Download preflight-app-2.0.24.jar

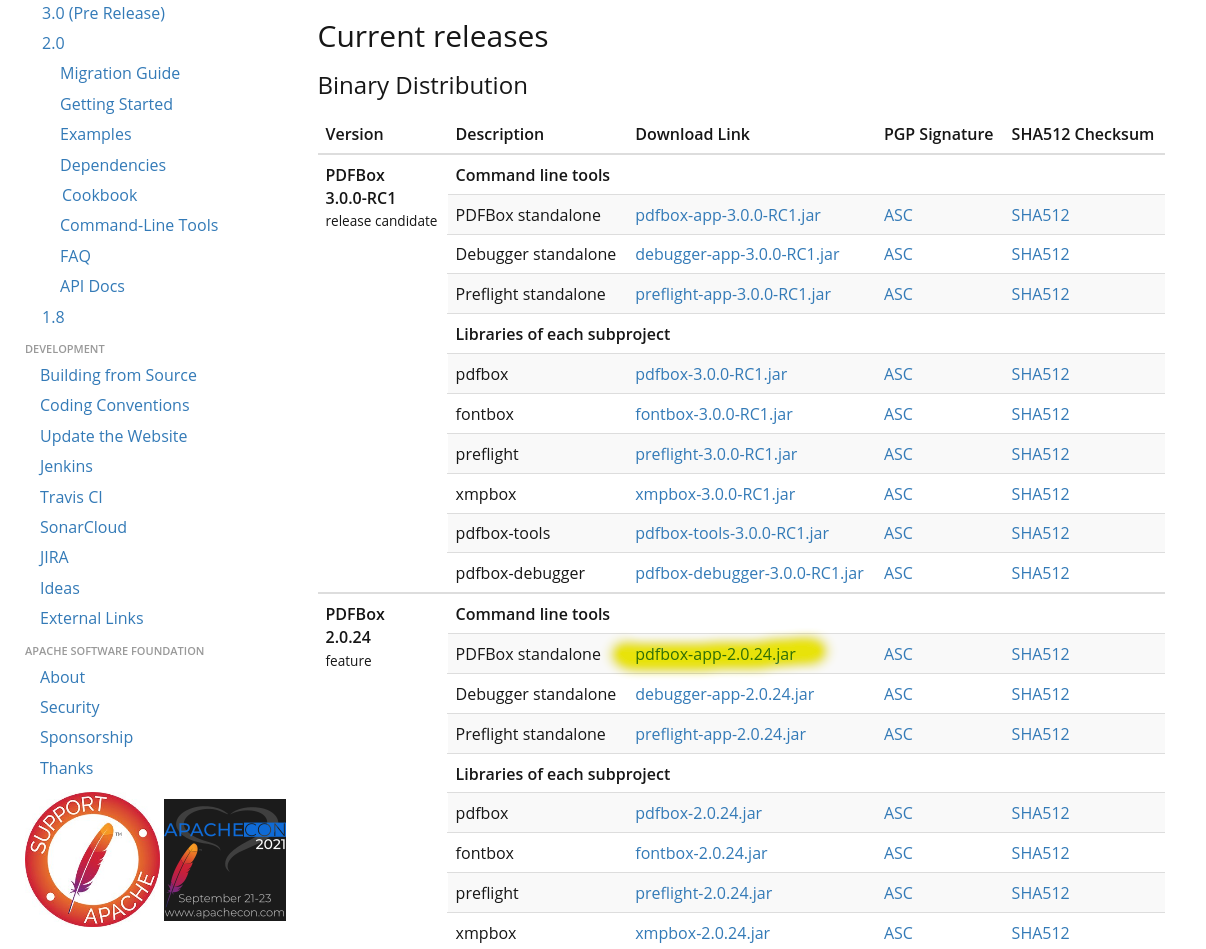pyautogui.click(x=720, y=734)
